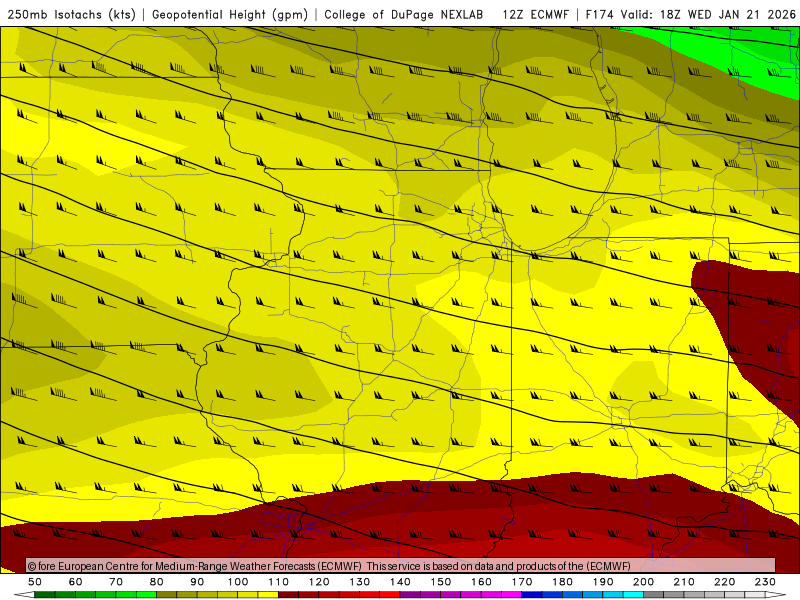The height and width of the screenshot is (600, 800).
Task: Click the 130 label on color scale
Action: tap(360, 582)
